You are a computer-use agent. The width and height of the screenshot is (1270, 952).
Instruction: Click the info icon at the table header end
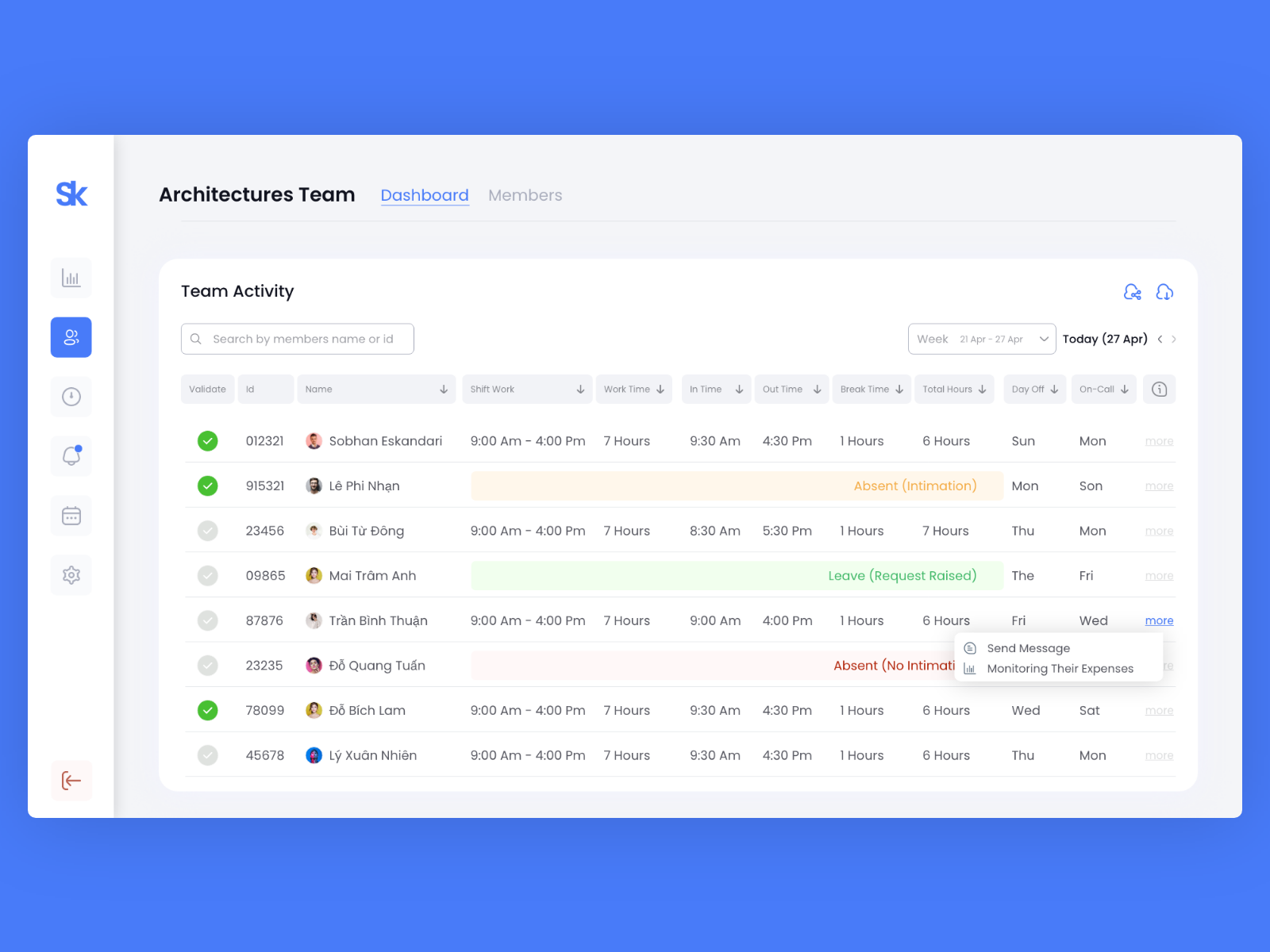click(1159, 389)
